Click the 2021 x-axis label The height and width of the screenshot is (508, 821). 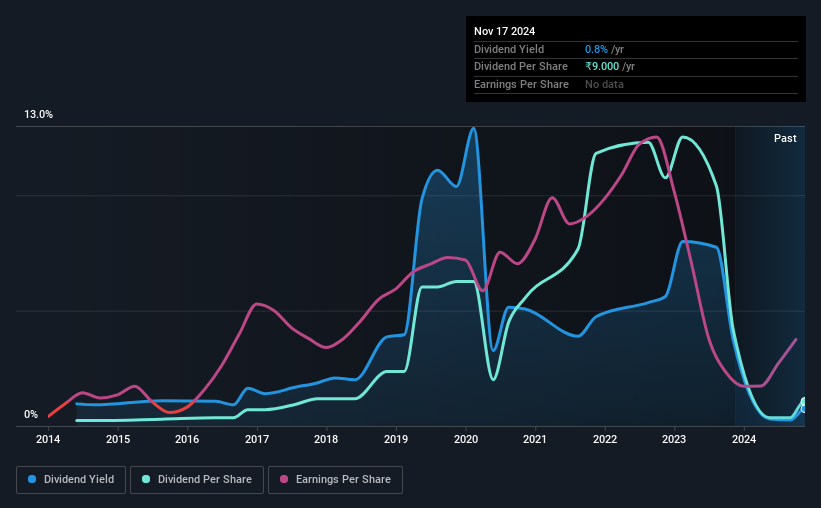tap(535, 439)
